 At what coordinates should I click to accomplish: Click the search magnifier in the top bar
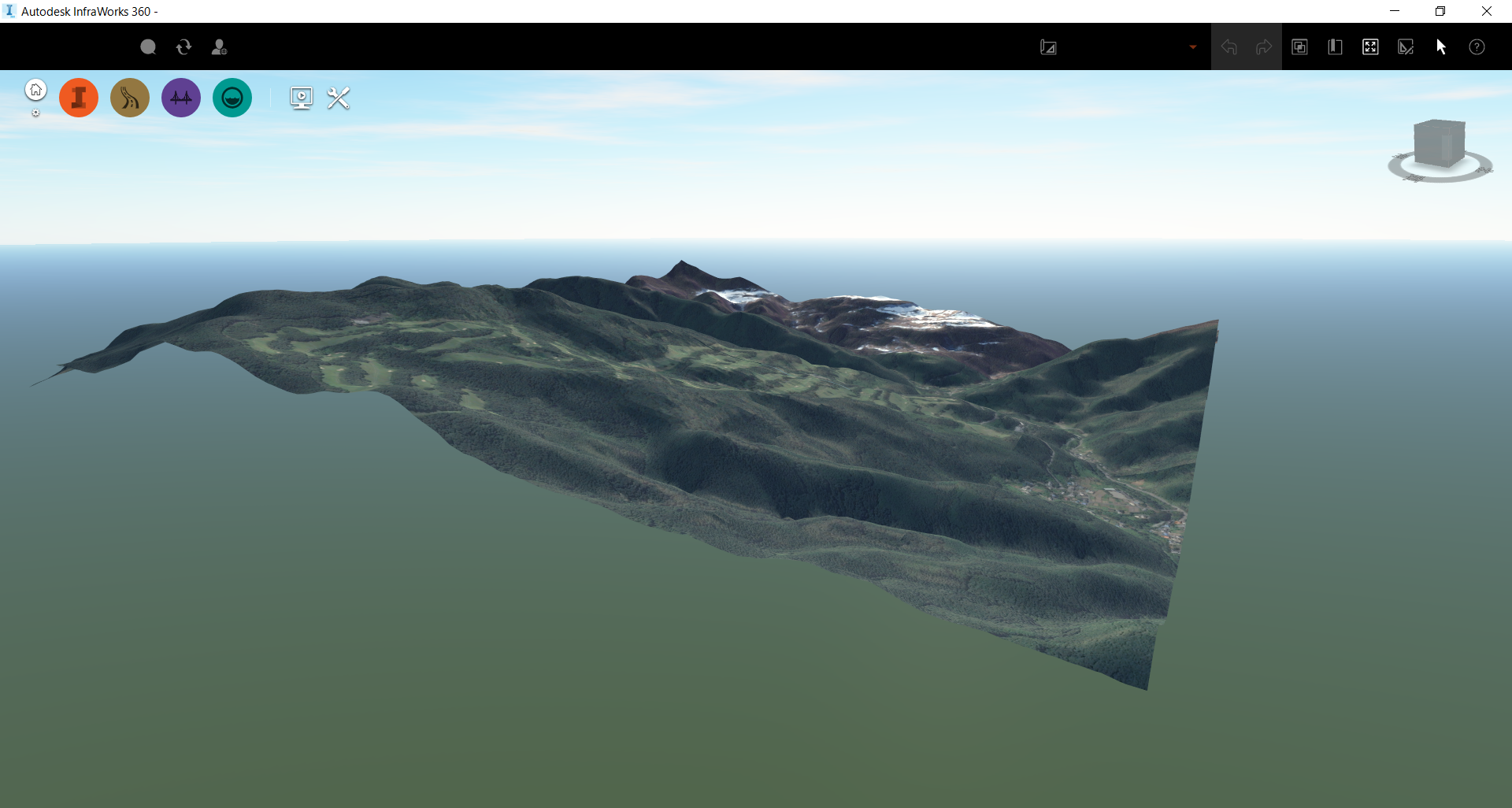click(147, 46)
